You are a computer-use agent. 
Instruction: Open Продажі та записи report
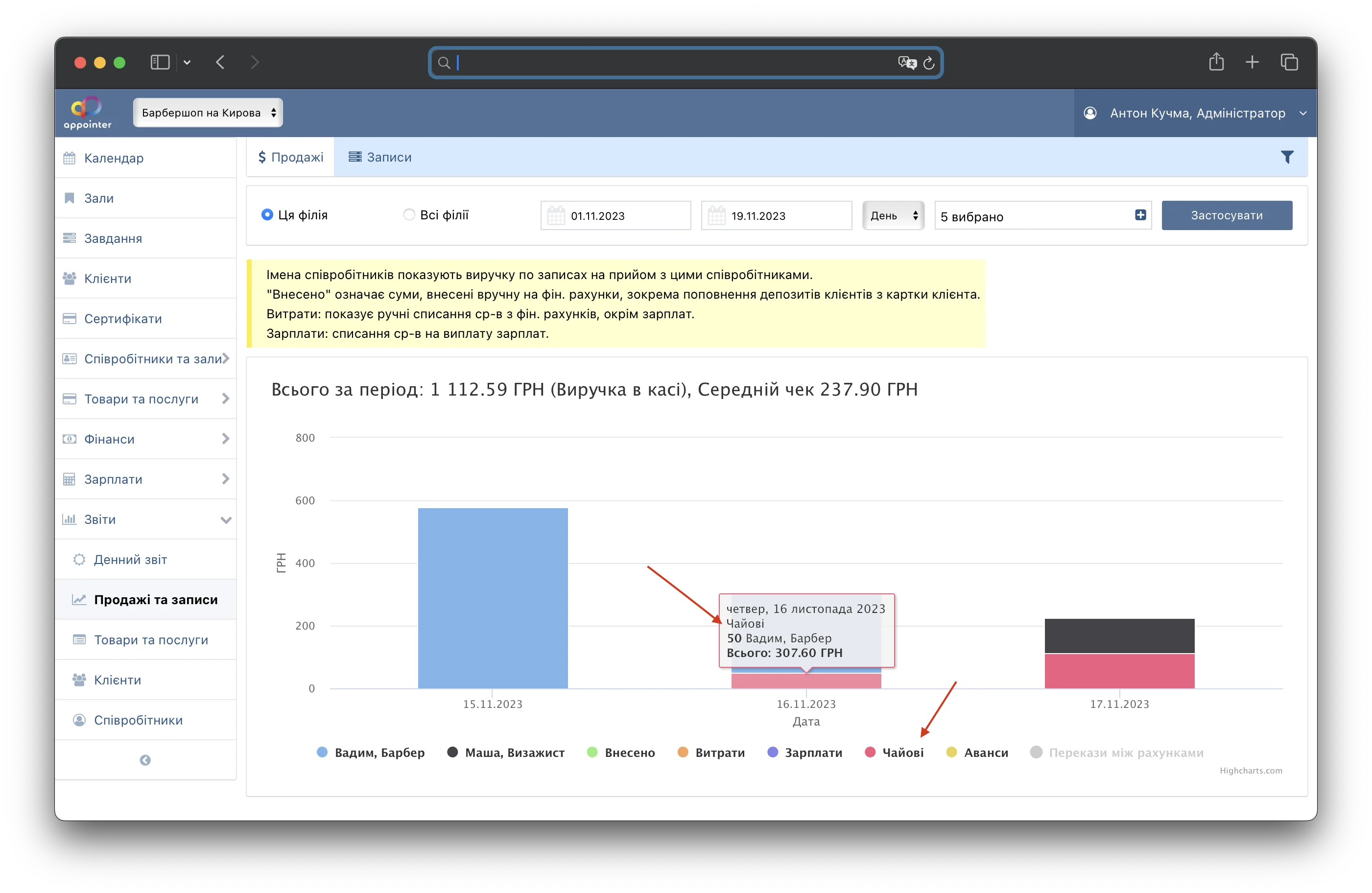tap(145, 600)
